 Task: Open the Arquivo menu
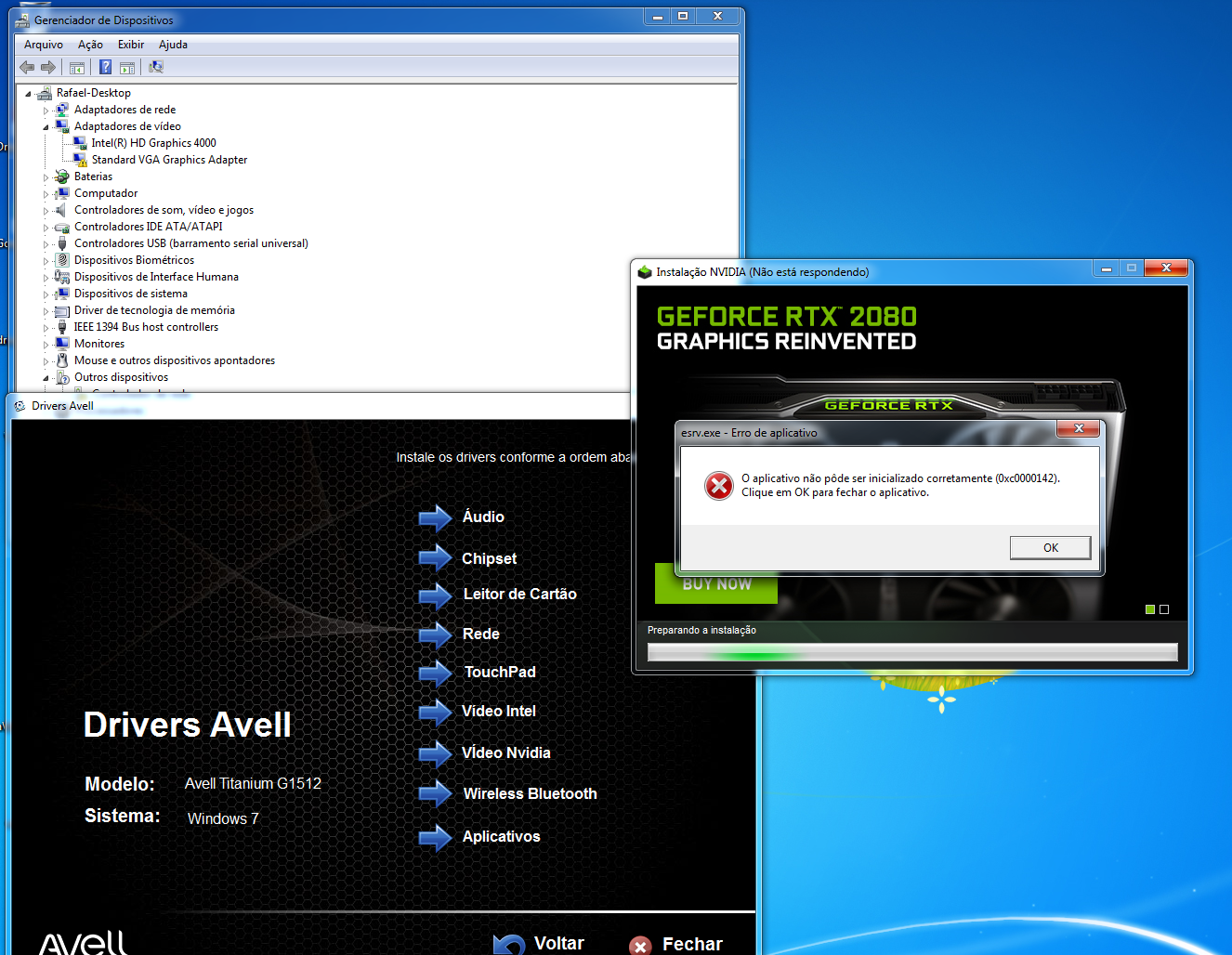coord(44,45)
